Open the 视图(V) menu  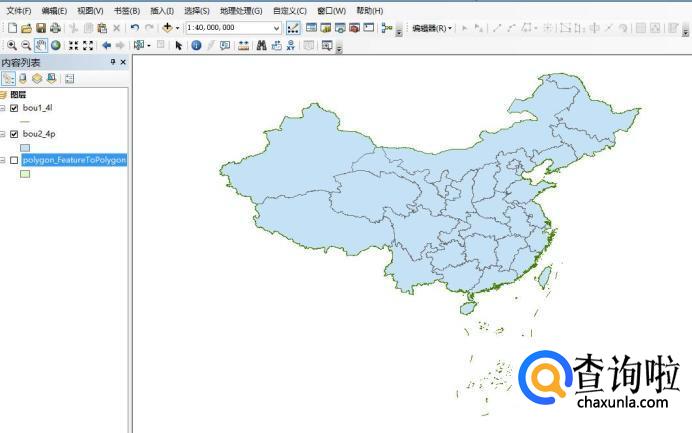(90, 11)
